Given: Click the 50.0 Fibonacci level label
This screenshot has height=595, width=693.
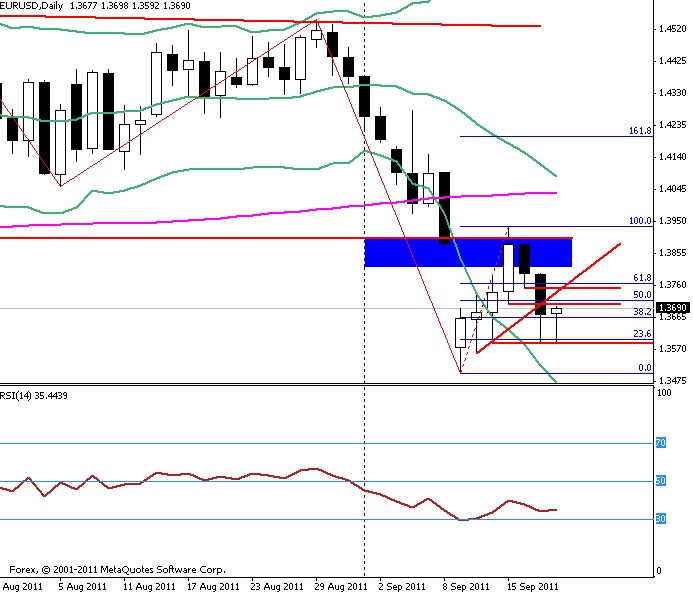Looking at the screenshot, I should (x=642, y=294).
